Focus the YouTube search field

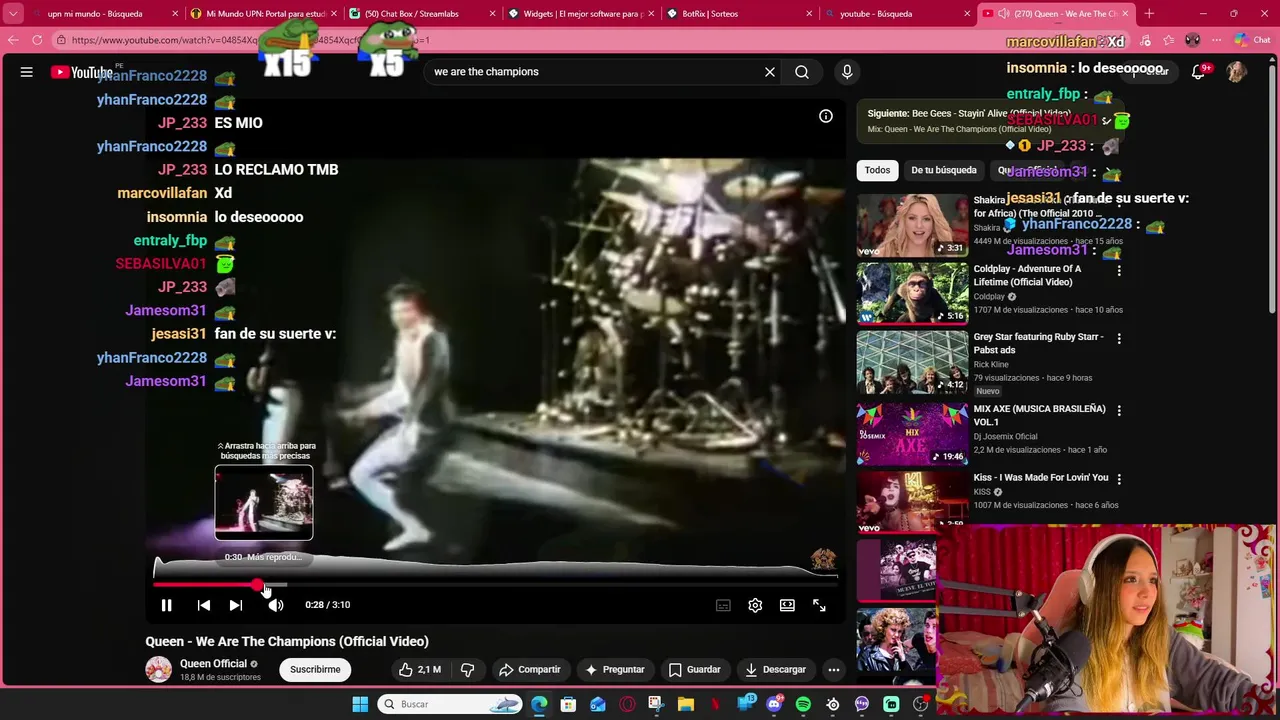click(590, 72)
